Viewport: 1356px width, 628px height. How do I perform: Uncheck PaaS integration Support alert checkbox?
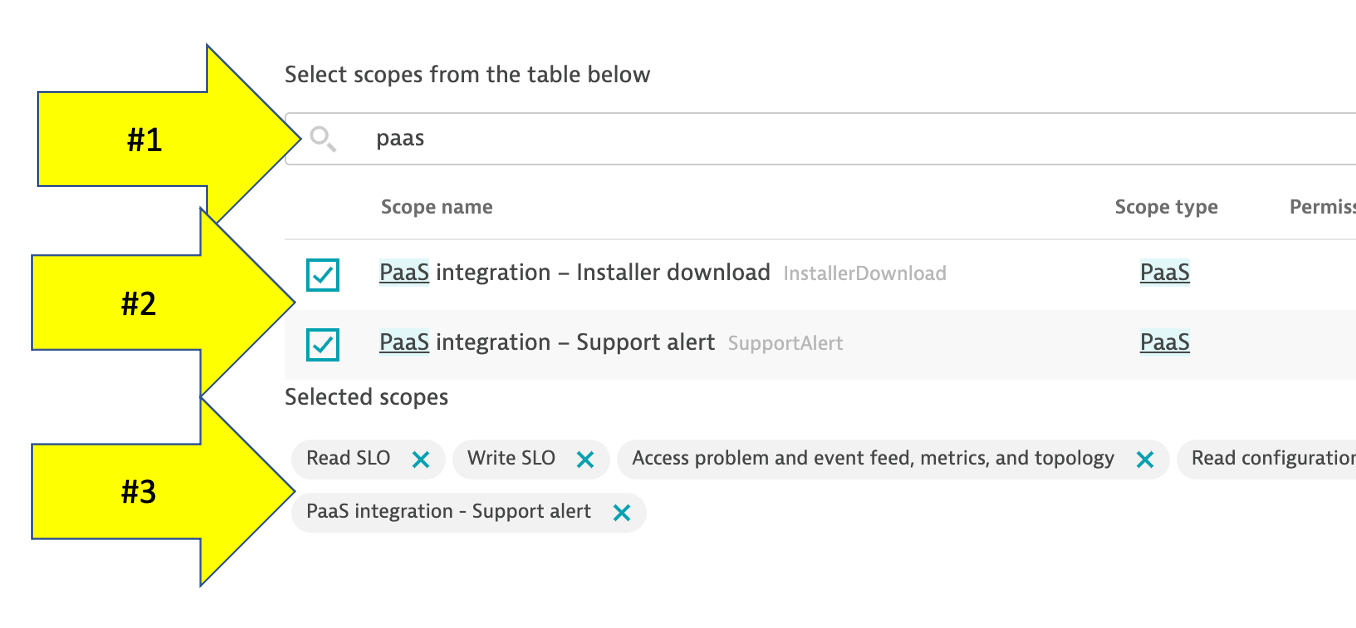click(323, 344)
